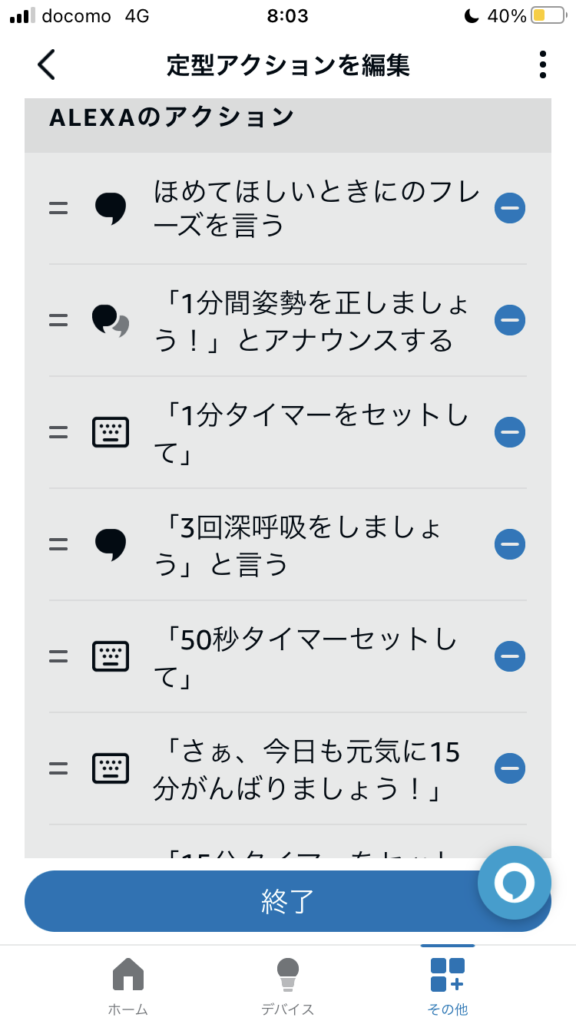Tap the speech bubble icon for ほめてほしいときに
576x1024 pixels.
tap(110, 209)
